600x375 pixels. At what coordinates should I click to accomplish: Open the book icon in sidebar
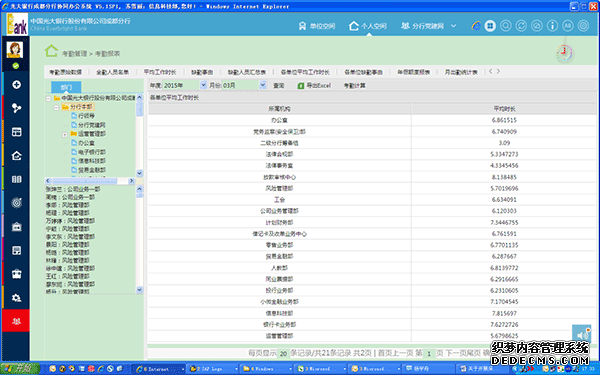click(x=16, y=179)
